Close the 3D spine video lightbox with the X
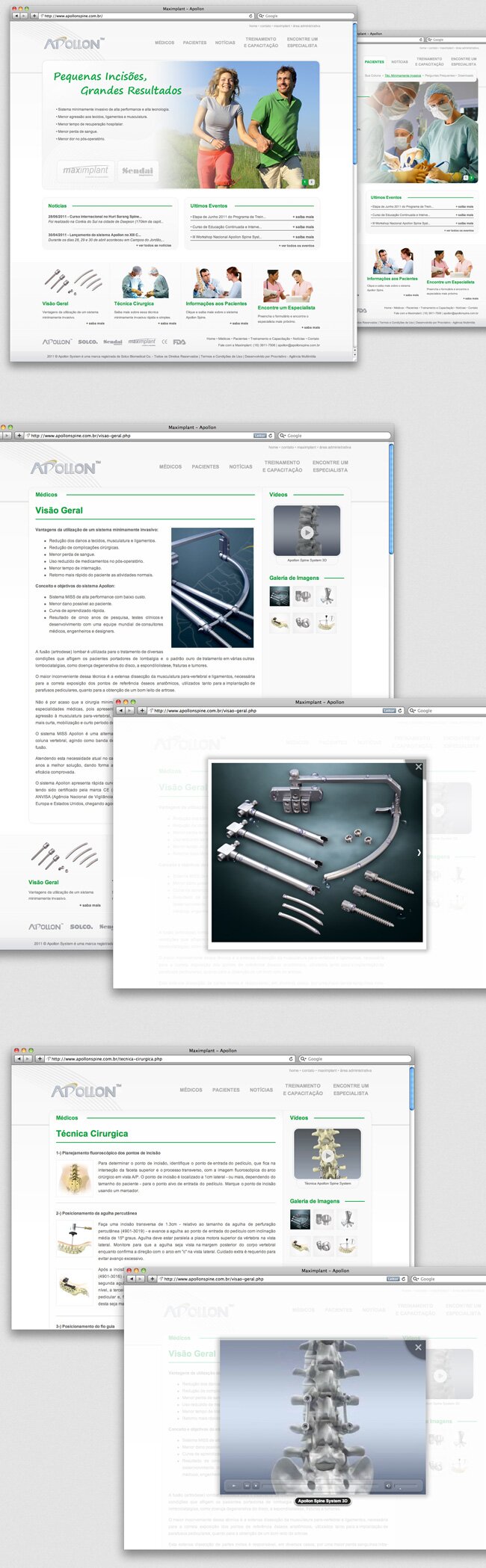Screen dimensions: 486x1568 (418, 1347)
